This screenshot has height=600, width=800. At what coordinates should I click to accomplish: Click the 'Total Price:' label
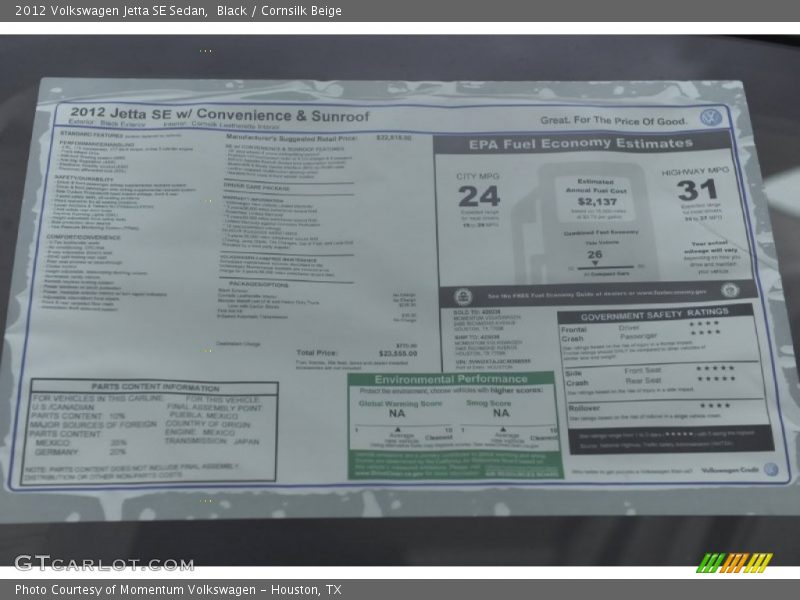tap(317, 353)
